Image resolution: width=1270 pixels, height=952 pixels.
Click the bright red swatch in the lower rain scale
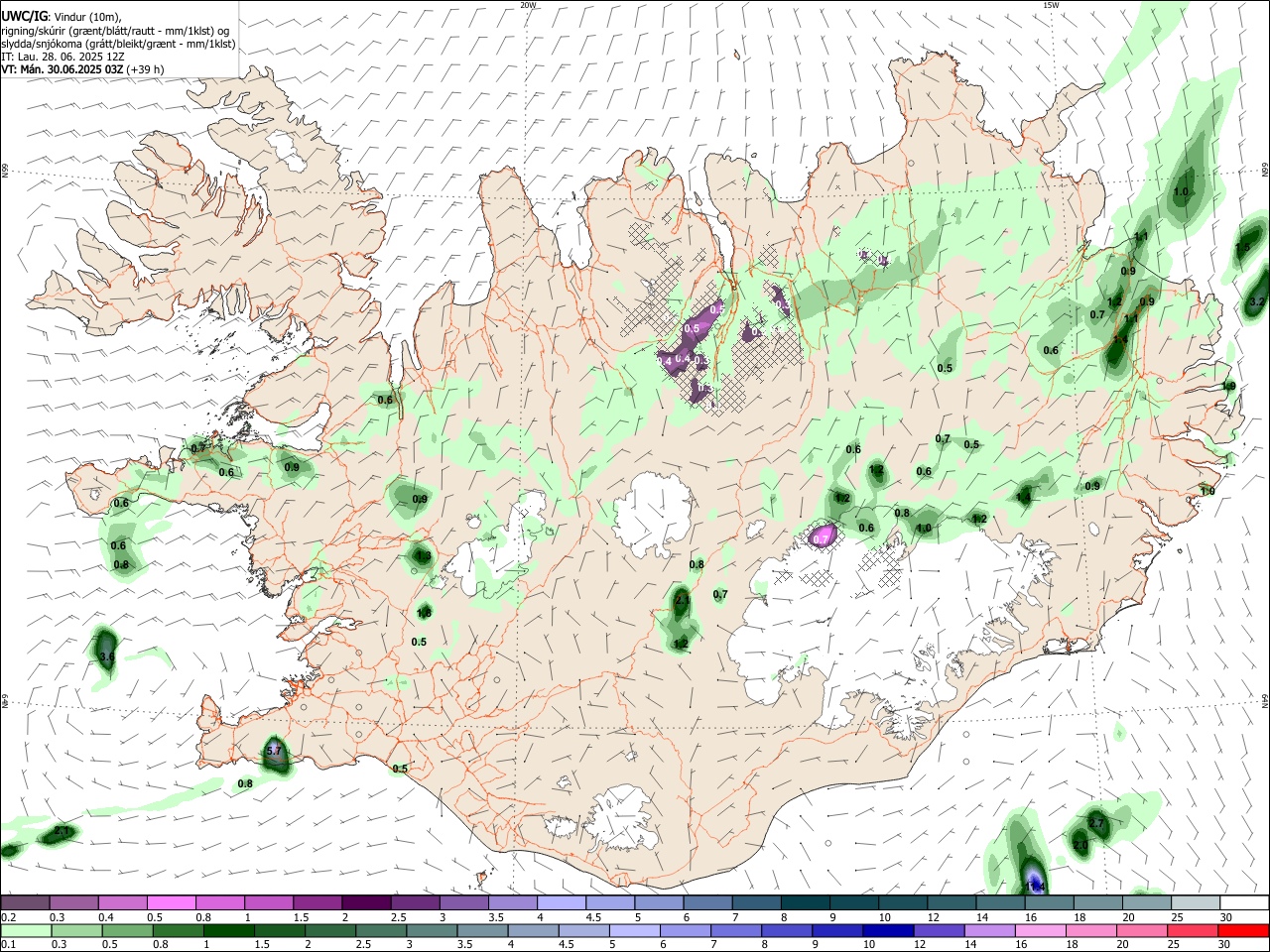(1244, 930)
